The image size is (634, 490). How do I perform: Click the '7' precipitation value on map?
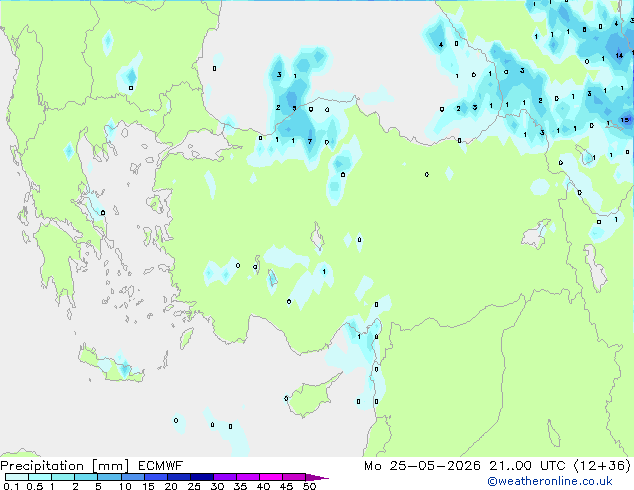(x=310, y=142)
